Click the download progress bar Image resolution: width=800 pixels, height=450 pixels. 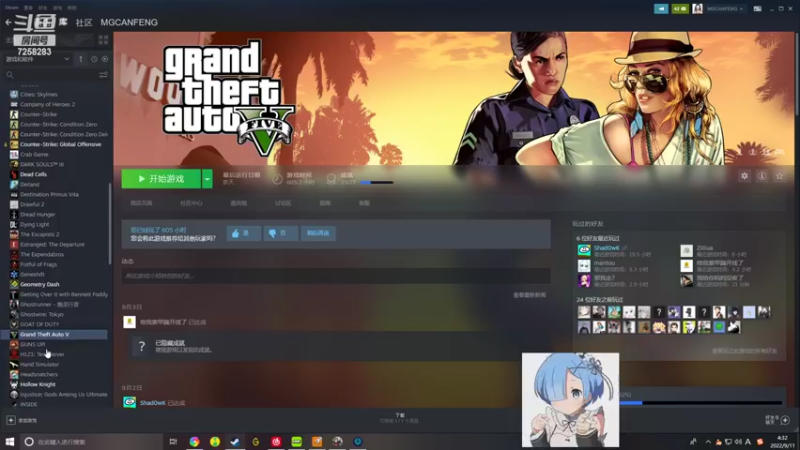[701, 403]
